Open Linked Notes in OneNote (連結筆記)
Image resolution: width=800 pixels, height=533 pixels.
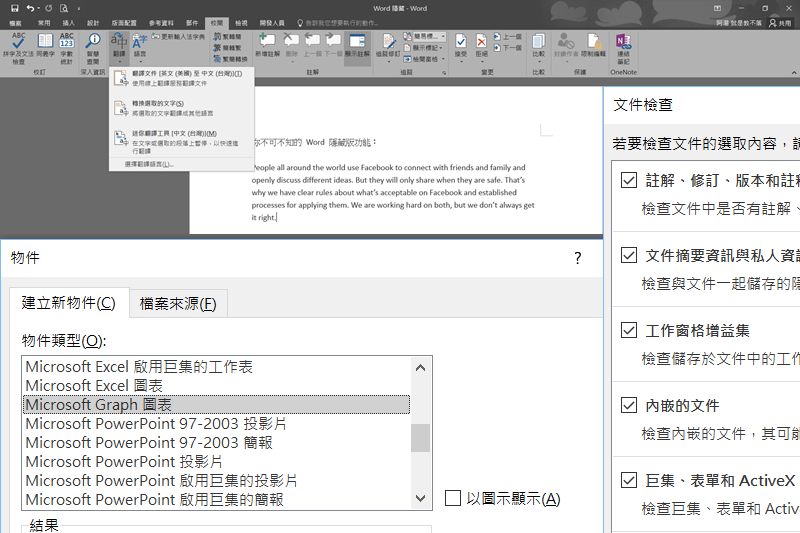tap(623, 48)
